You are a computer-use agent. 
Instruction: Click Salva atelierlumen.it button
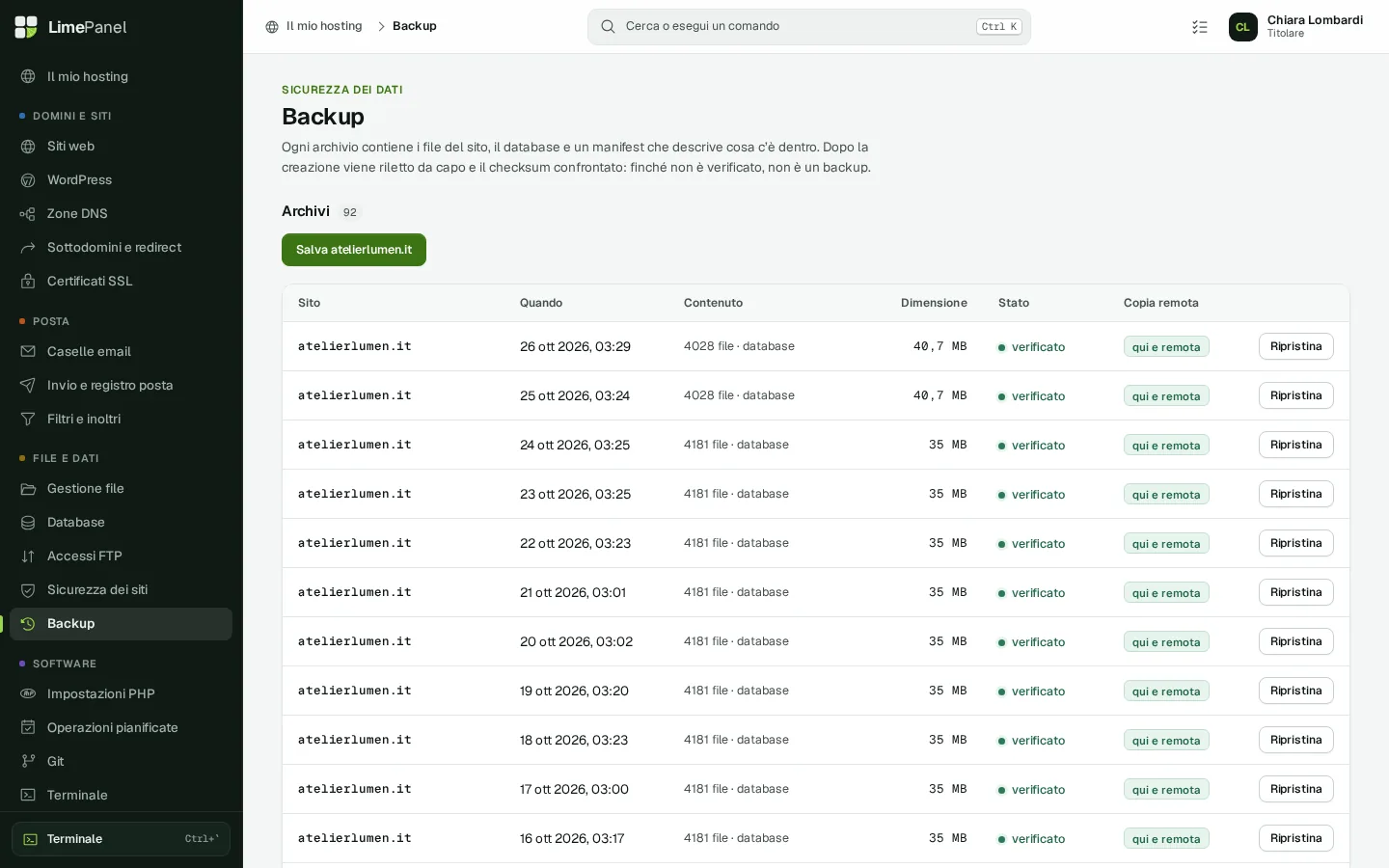point(354,250)
